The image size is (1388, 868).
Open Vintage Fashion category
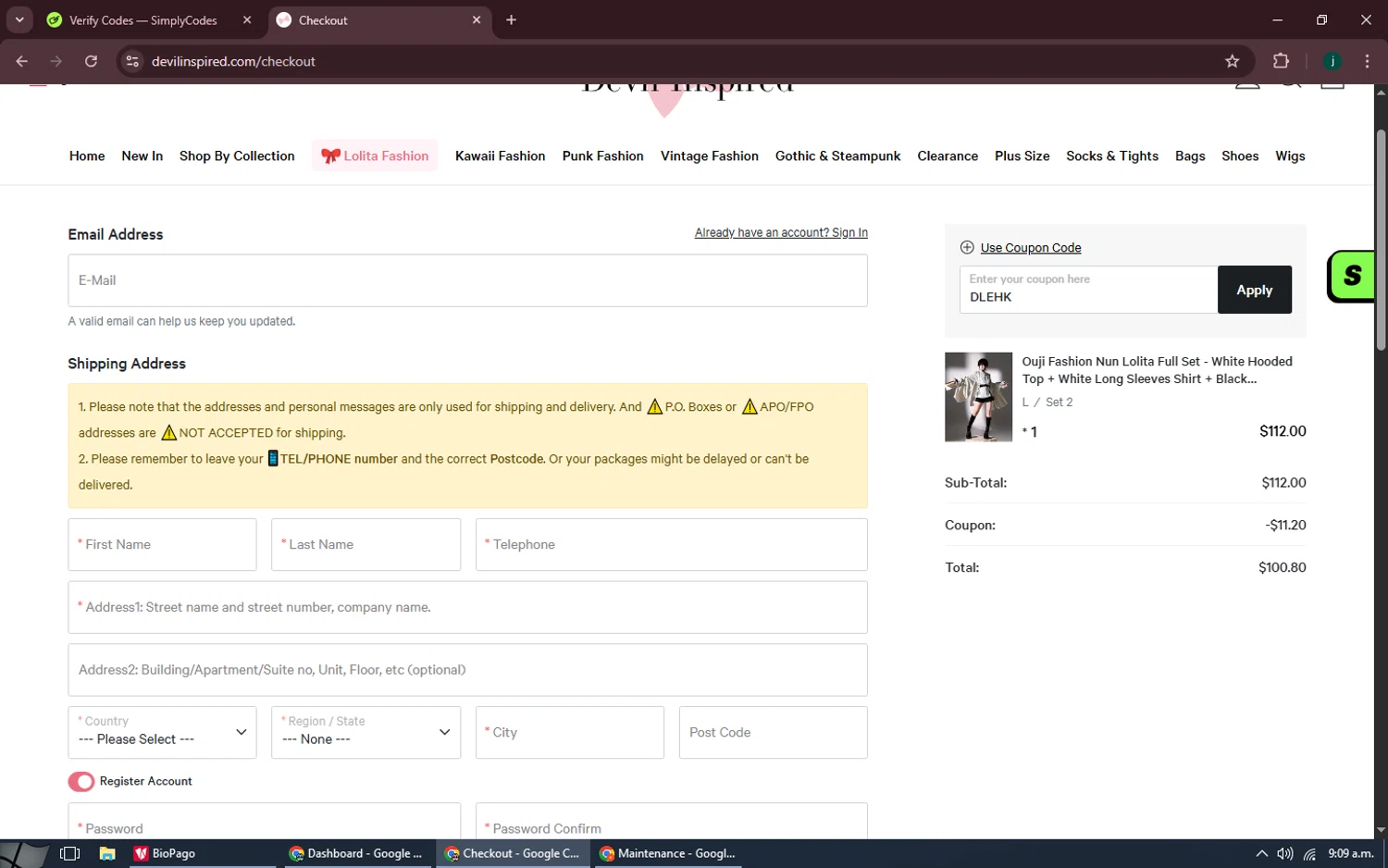(x=710, y=155)
